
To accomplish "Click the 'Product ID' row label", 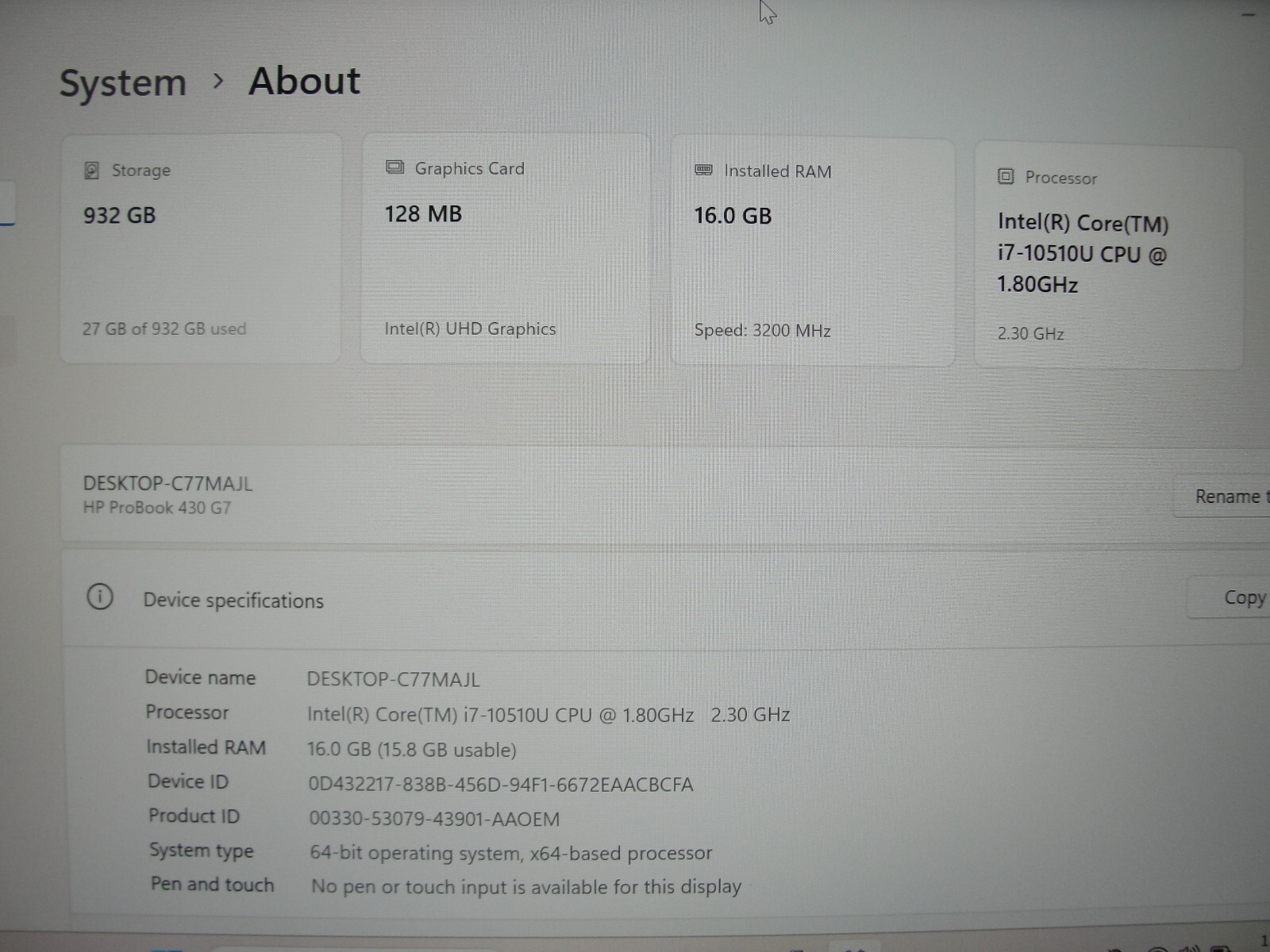I will [x=194, y=816].
